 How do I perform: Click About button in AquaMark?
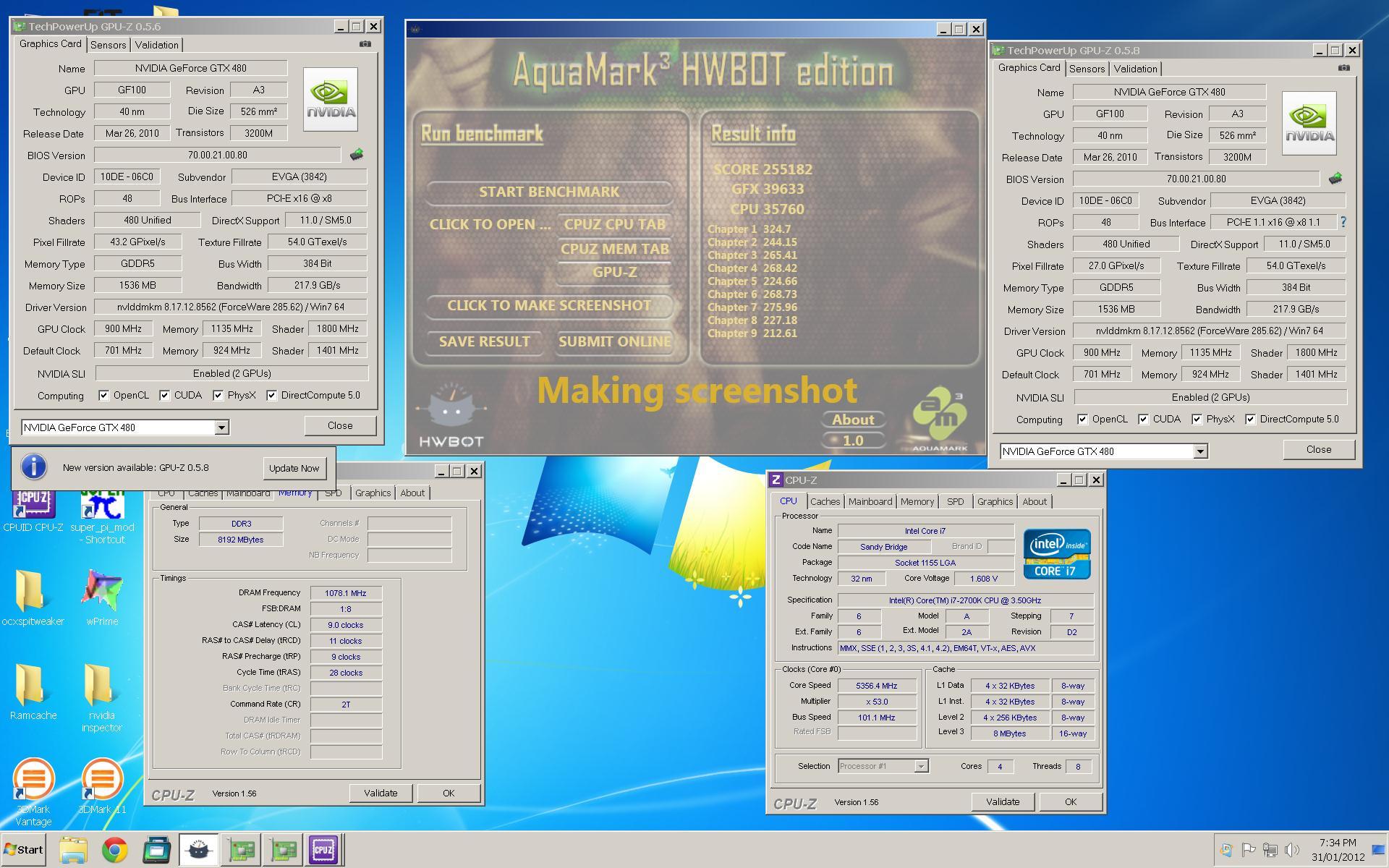pyautogui.click(x=853, y=420)
